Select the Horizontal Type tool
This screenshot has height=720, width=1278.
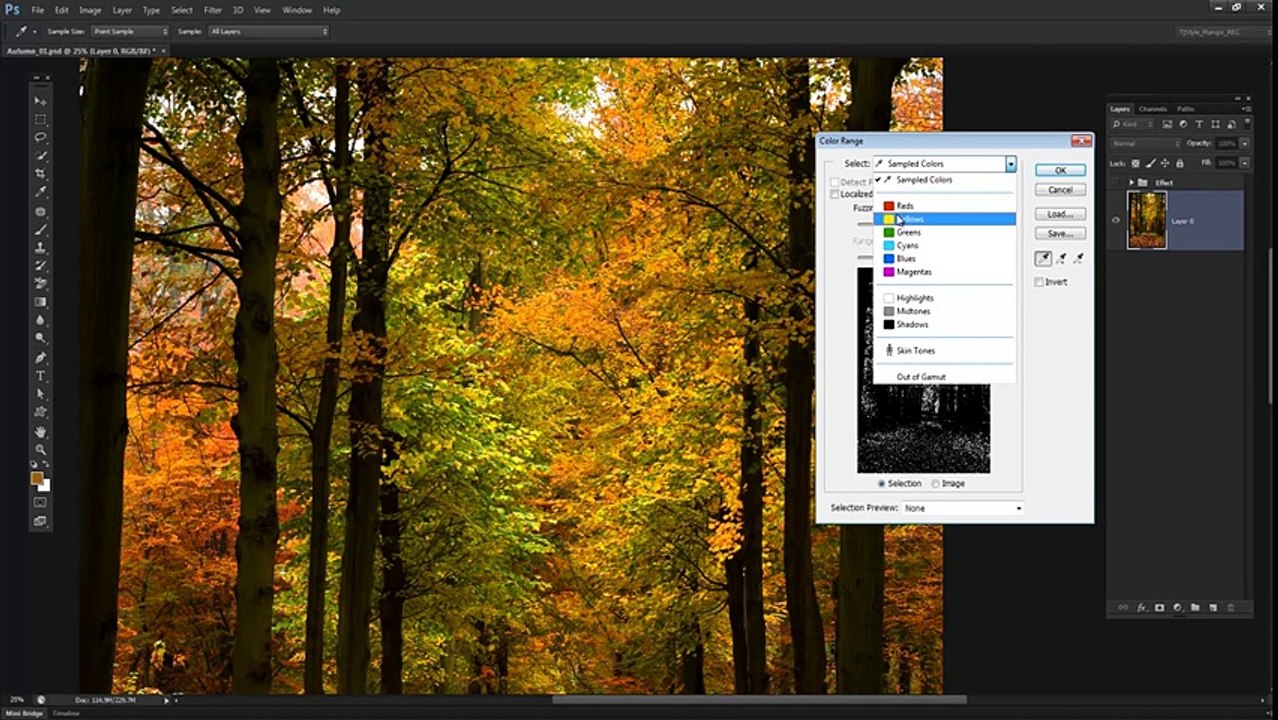tap(41, 375)
